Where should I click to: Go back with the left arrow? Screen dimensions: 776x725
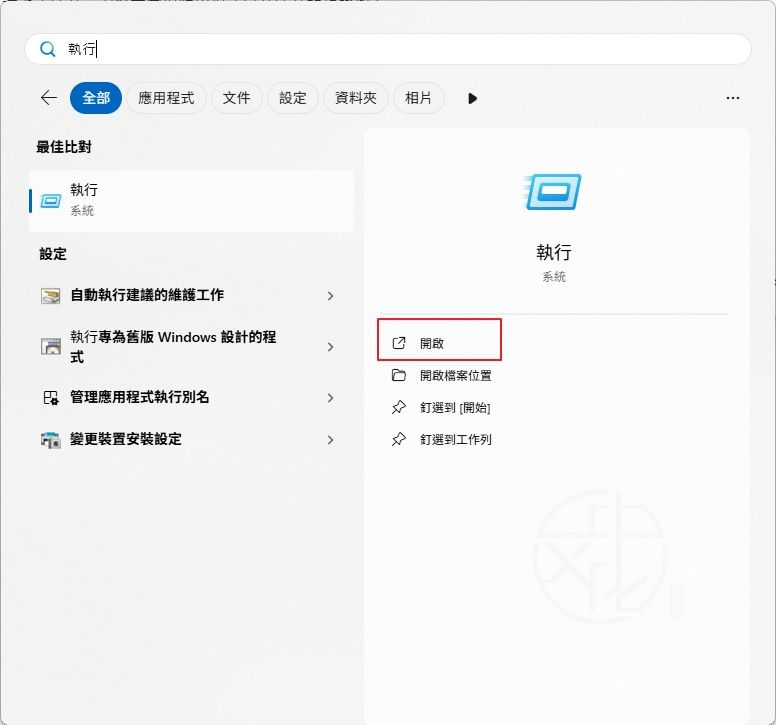[x=48, y=97]
